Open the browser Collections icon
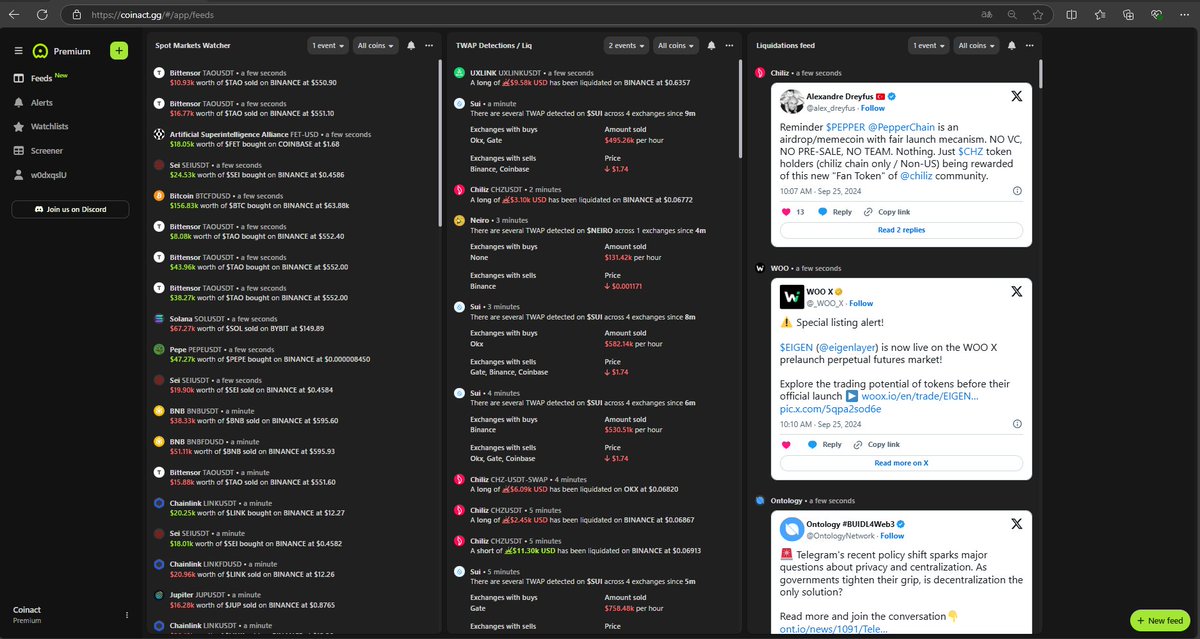Image resolution: width=1200 pixels, height=639 pixels. tap(1128, 15)
